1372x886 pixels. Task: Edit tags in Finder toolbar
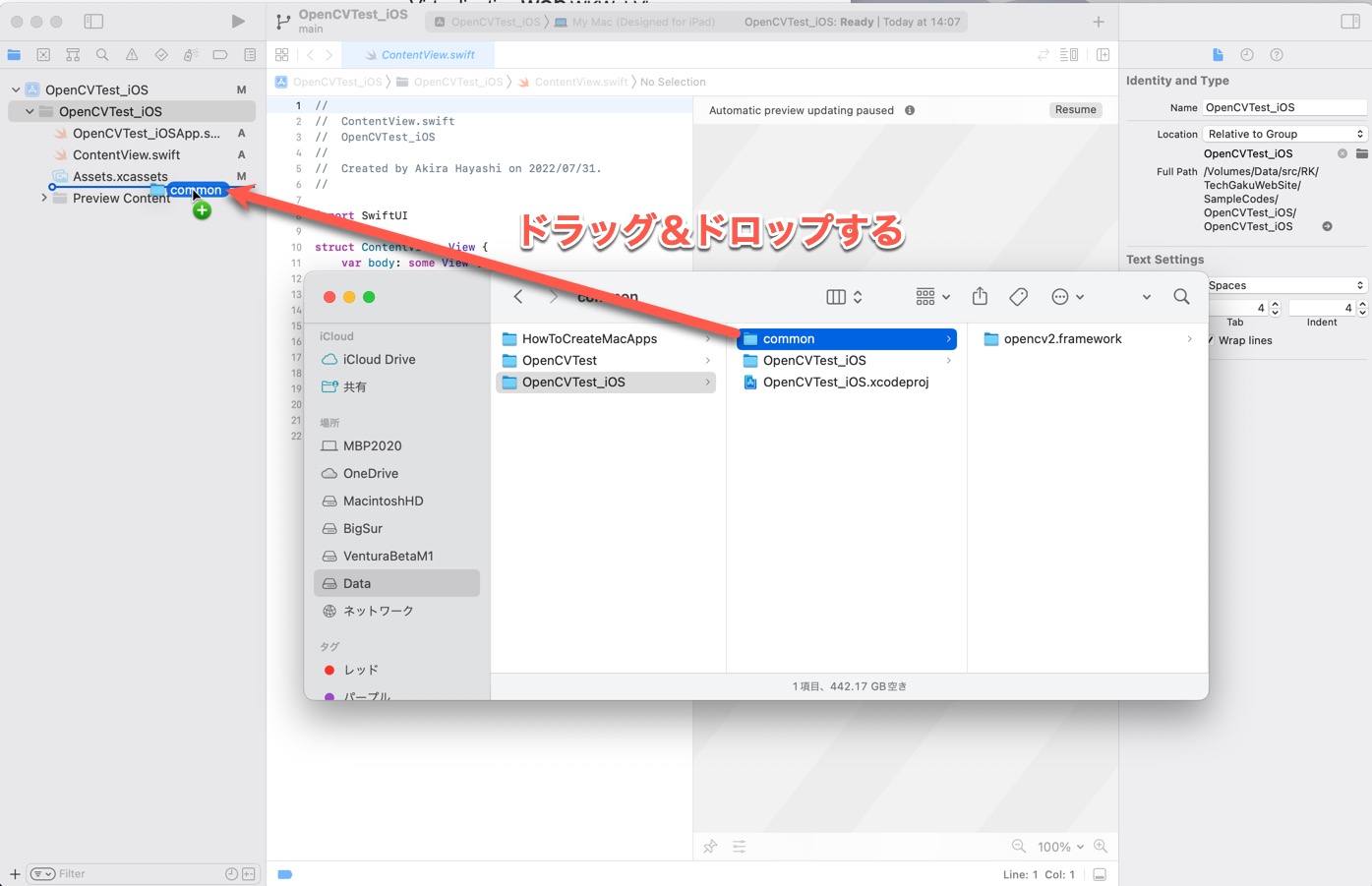(1019, 296)
